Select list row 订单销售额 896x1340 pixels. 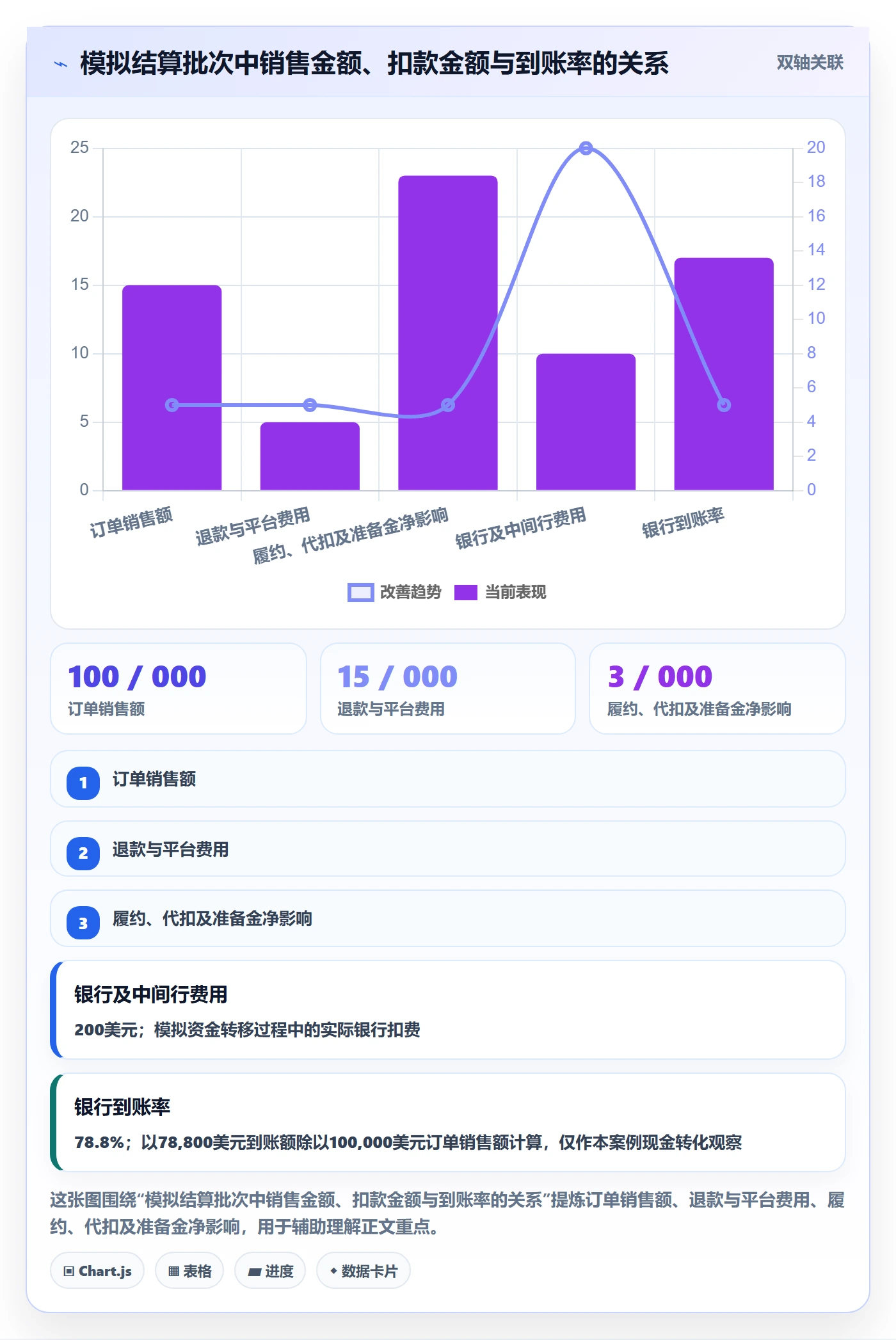[448, 779]
